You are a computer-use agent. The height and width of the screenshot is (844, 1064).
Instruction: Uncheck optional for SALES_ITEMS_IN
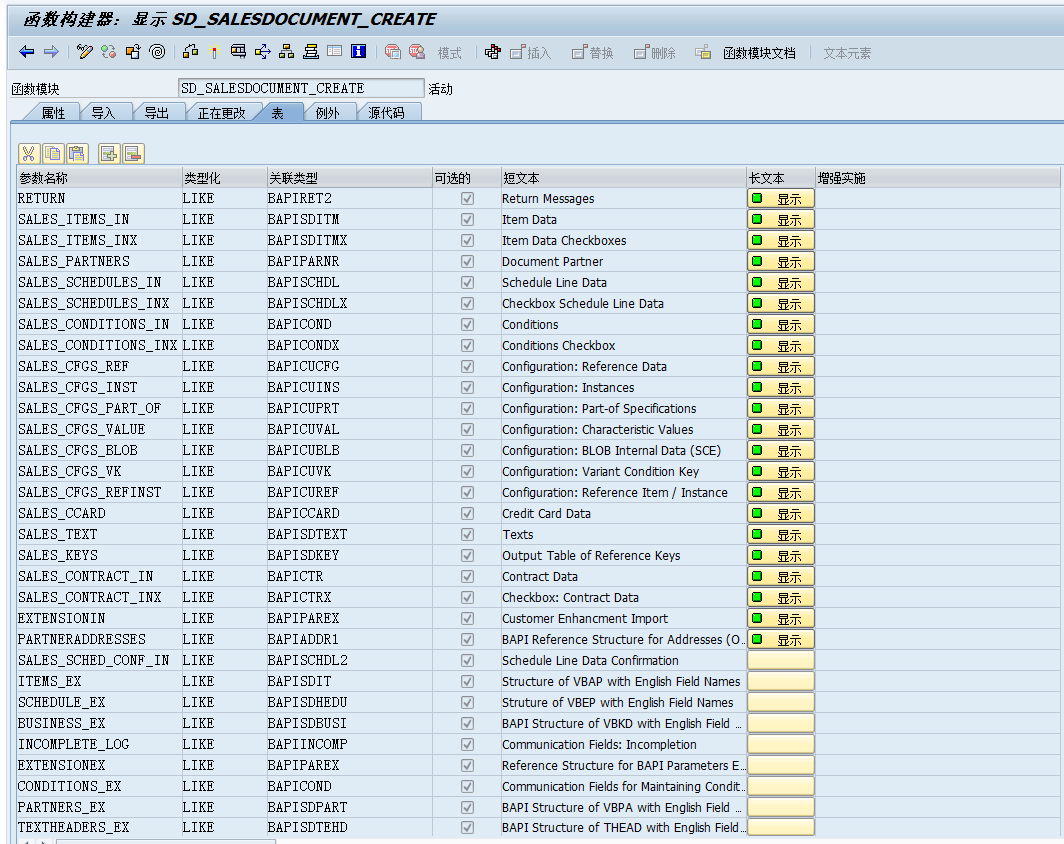pos(466,219)
